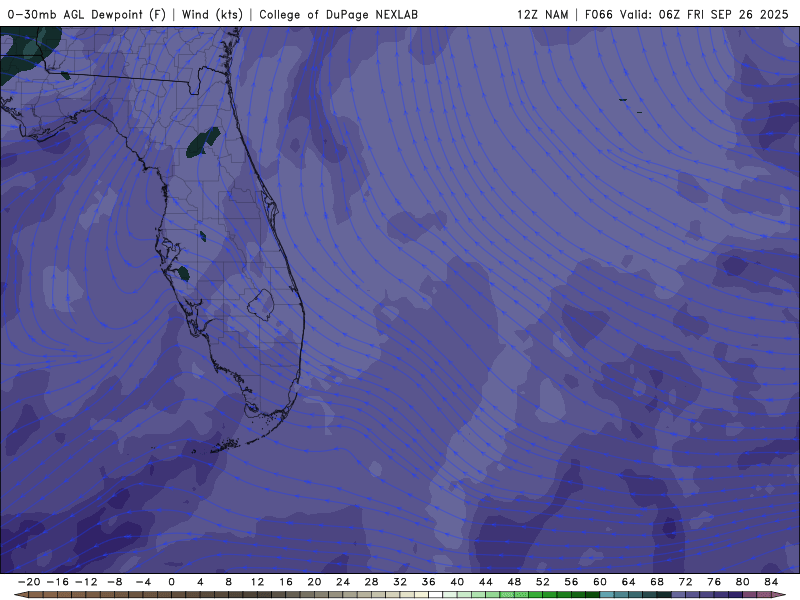
Task: Click the -8 value on the color scale
Action: pyautogui.click(x=114, y=582)
